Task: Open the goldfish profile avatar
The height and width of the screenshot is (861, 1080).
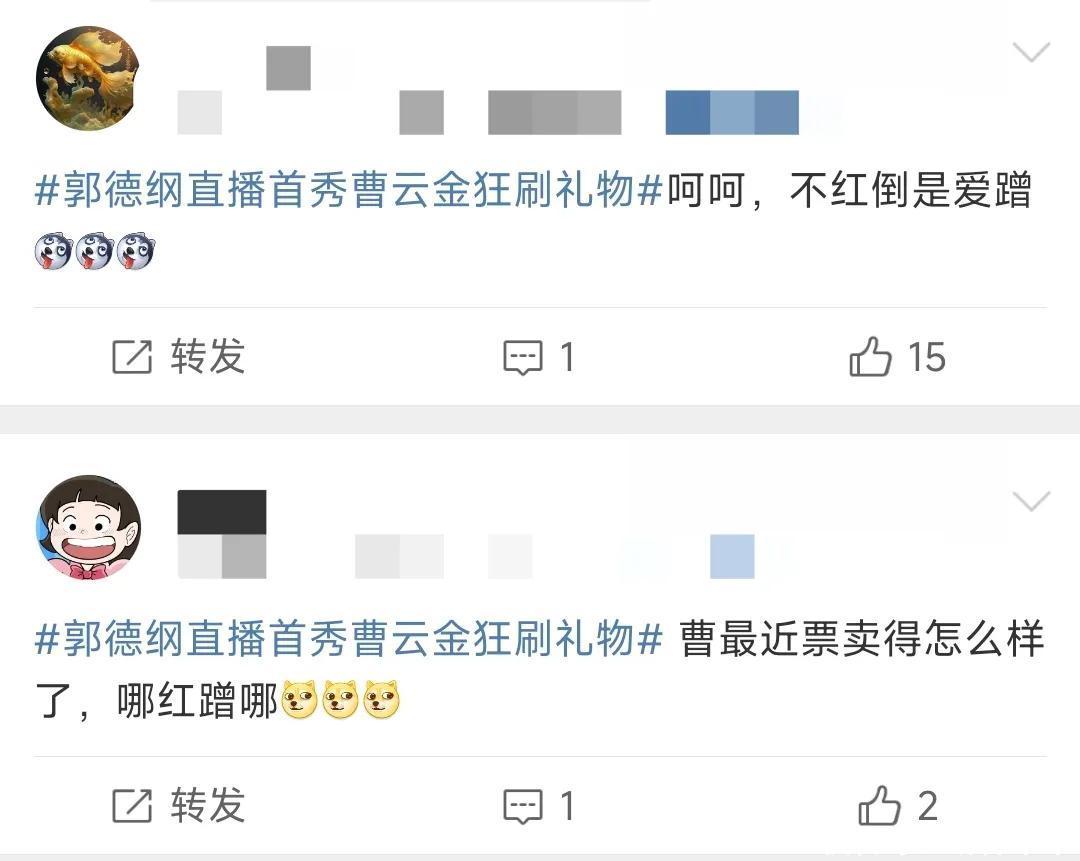Action: [x=88, y=77]
